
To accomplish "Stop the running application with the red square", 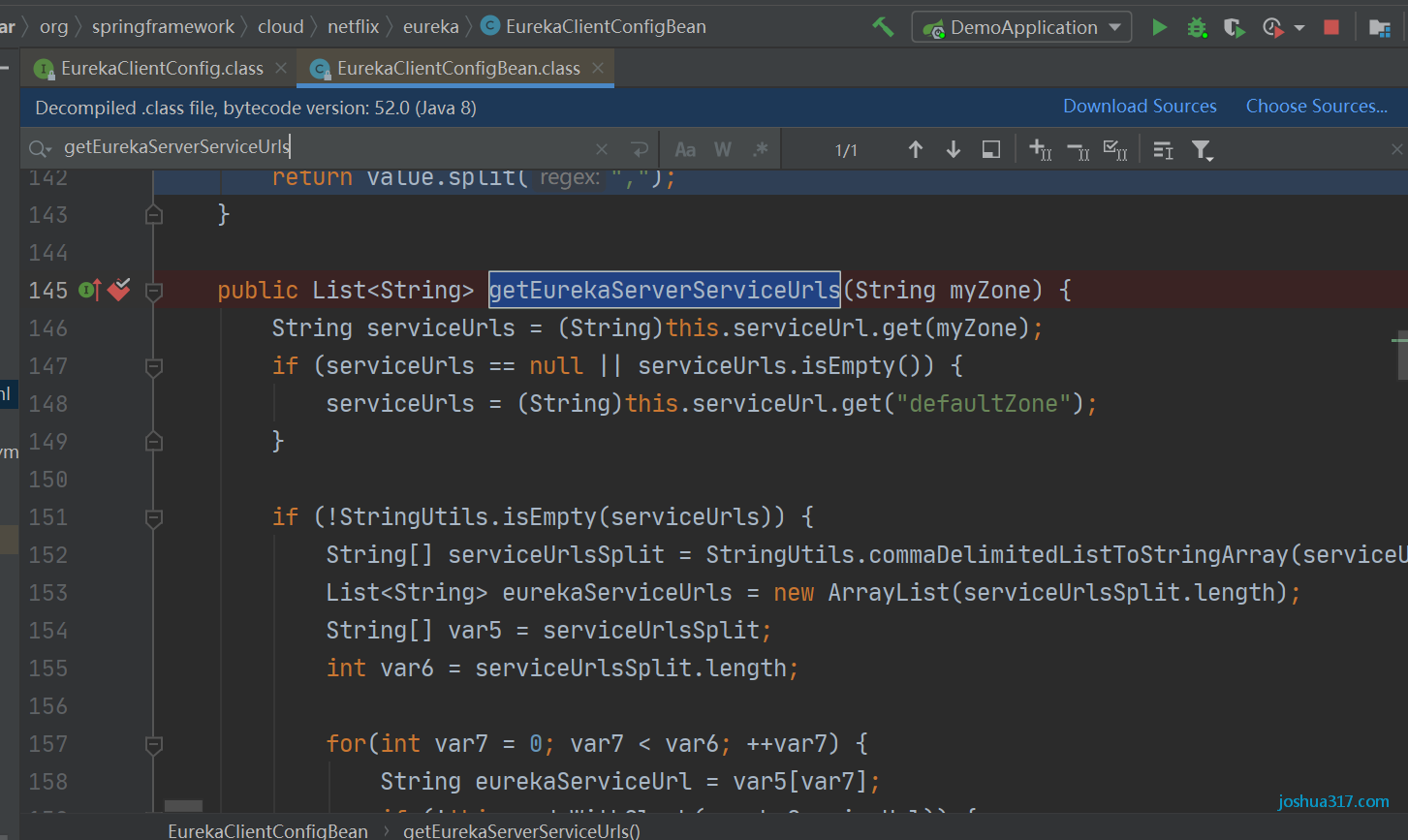I will pos(1331,27).
